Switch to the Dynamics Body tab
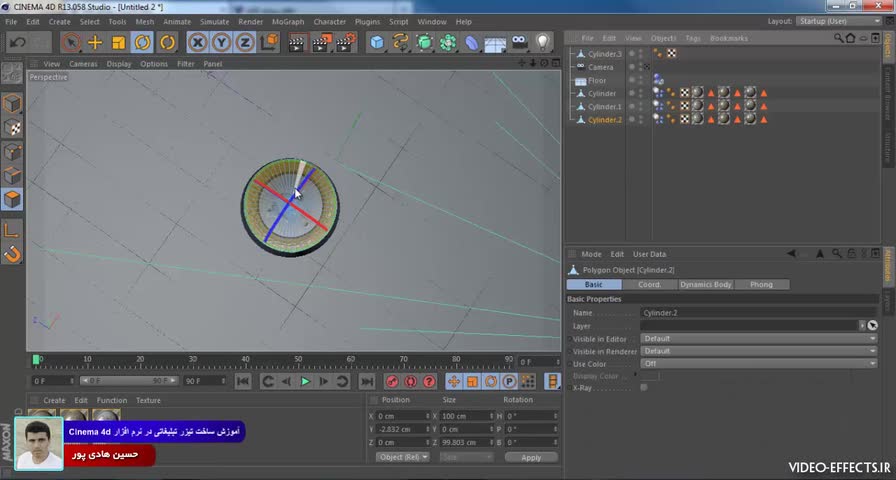Viewport: 896px width, 480px height. (x=707, y=285)
